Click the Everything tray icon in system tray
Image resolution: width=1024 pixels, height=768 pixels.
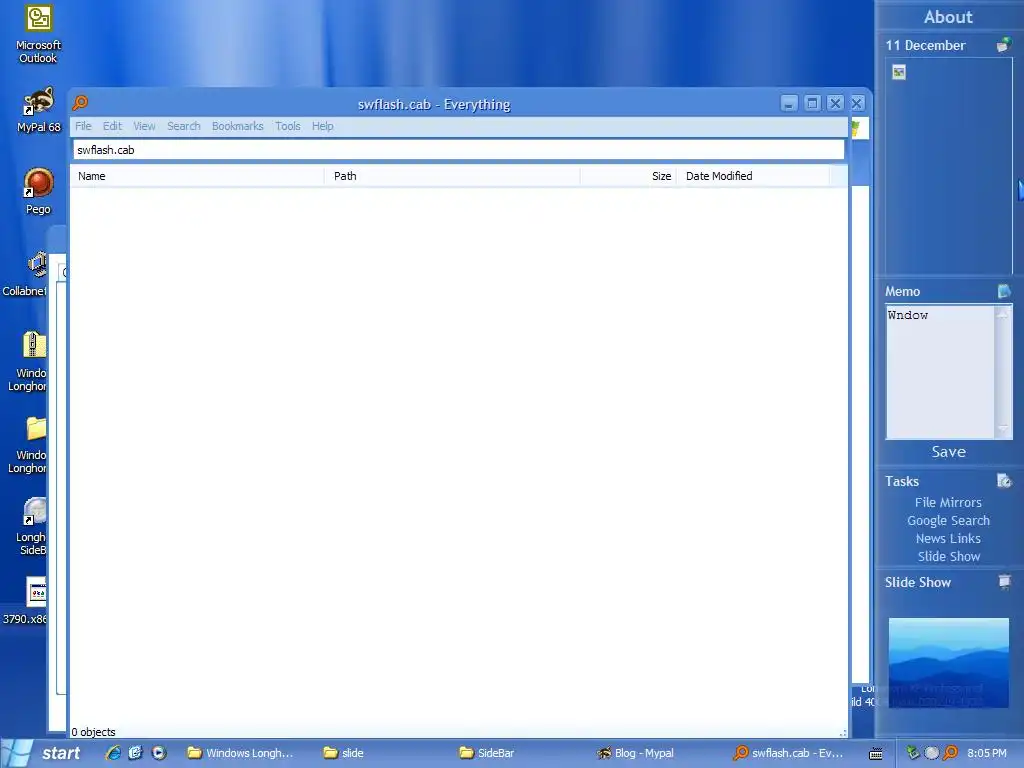coord(950,753)
